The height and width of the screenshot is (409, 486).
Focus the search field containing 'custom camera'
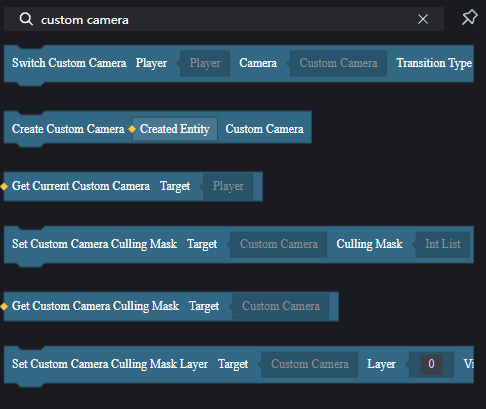224,19
